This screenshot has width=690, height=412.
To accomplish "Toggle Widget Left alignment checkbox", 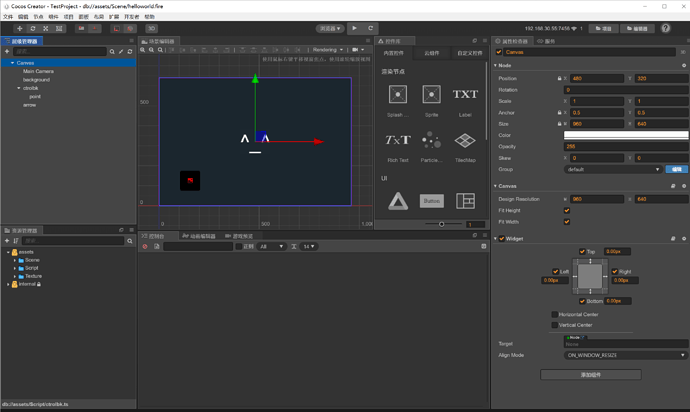I will [x=555, y=272].
